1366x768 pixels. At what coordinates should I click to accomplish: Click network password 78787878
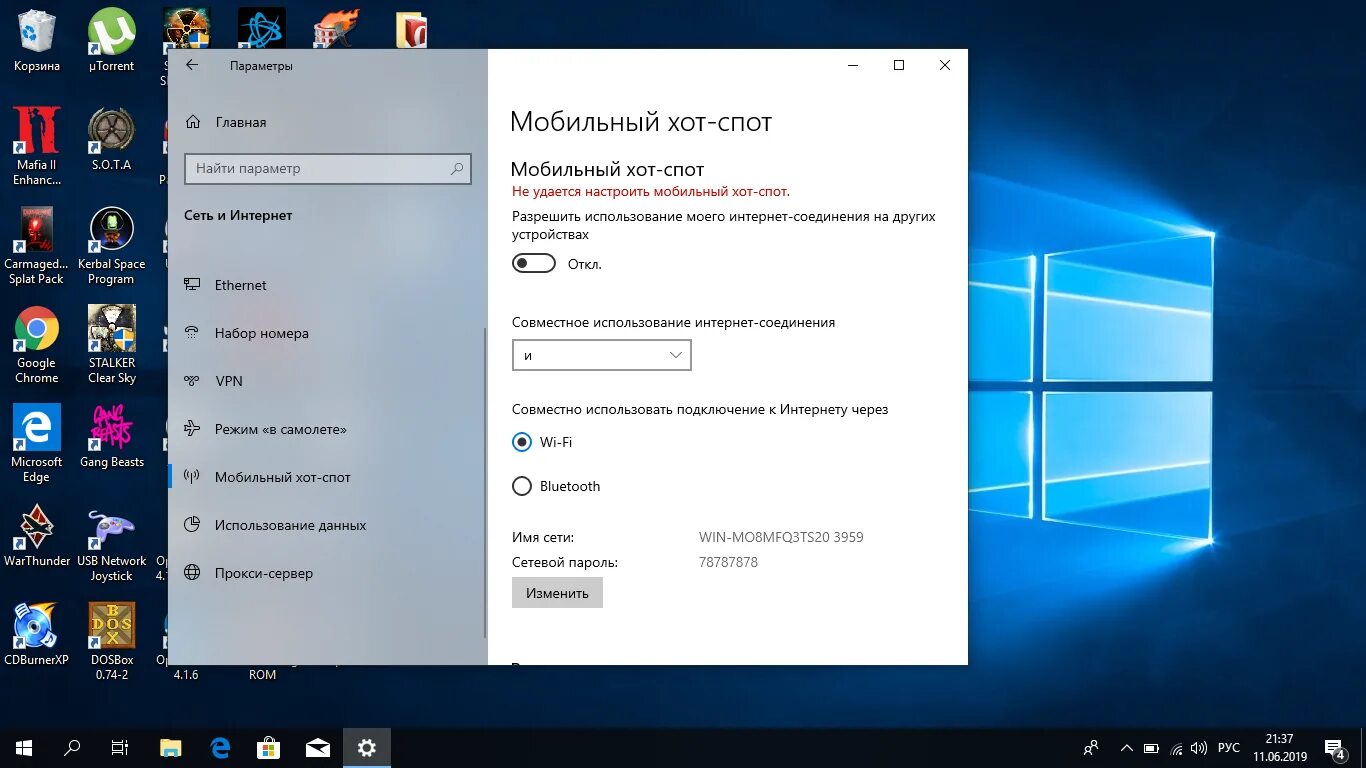point(728,562)
